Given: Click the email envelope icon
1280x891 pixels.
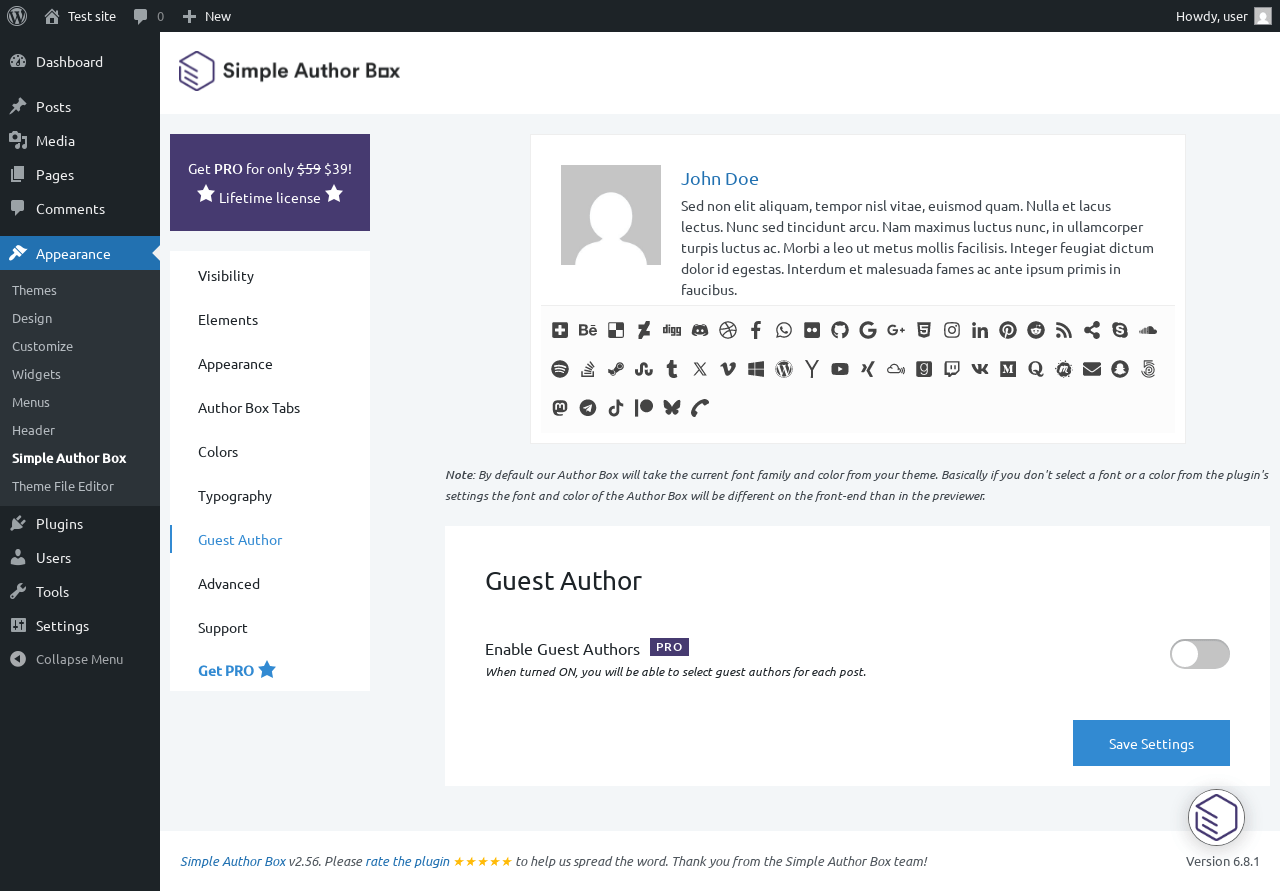Looking at the screenshot, I should click(x=1092, y=369).
